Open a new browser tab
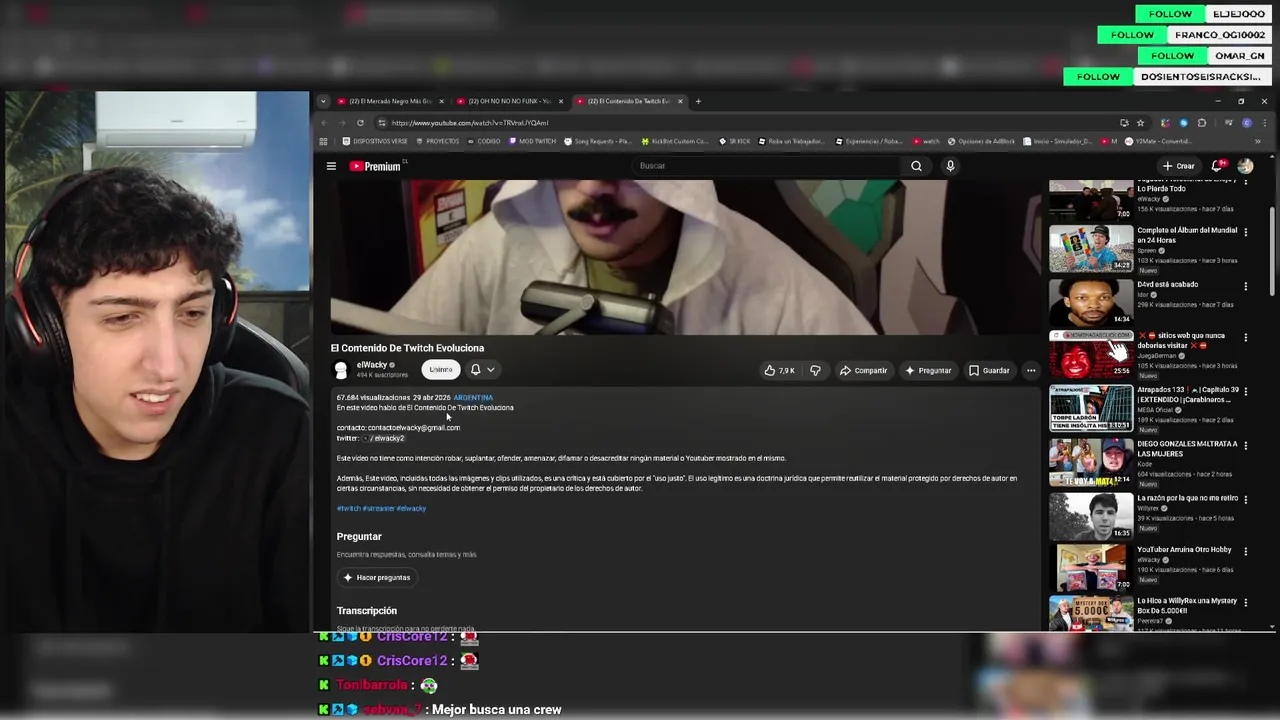 [x=698, y=101]
